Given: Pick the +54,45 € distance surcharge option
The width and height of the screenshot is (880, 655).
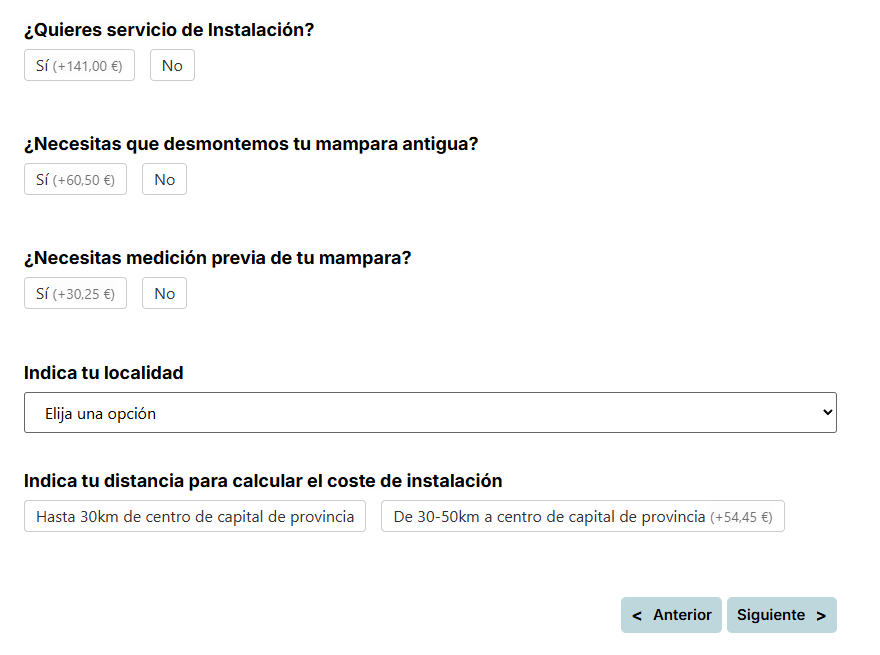Looking at the screenshot, I should pyautogui.click(x=582, y=515).
